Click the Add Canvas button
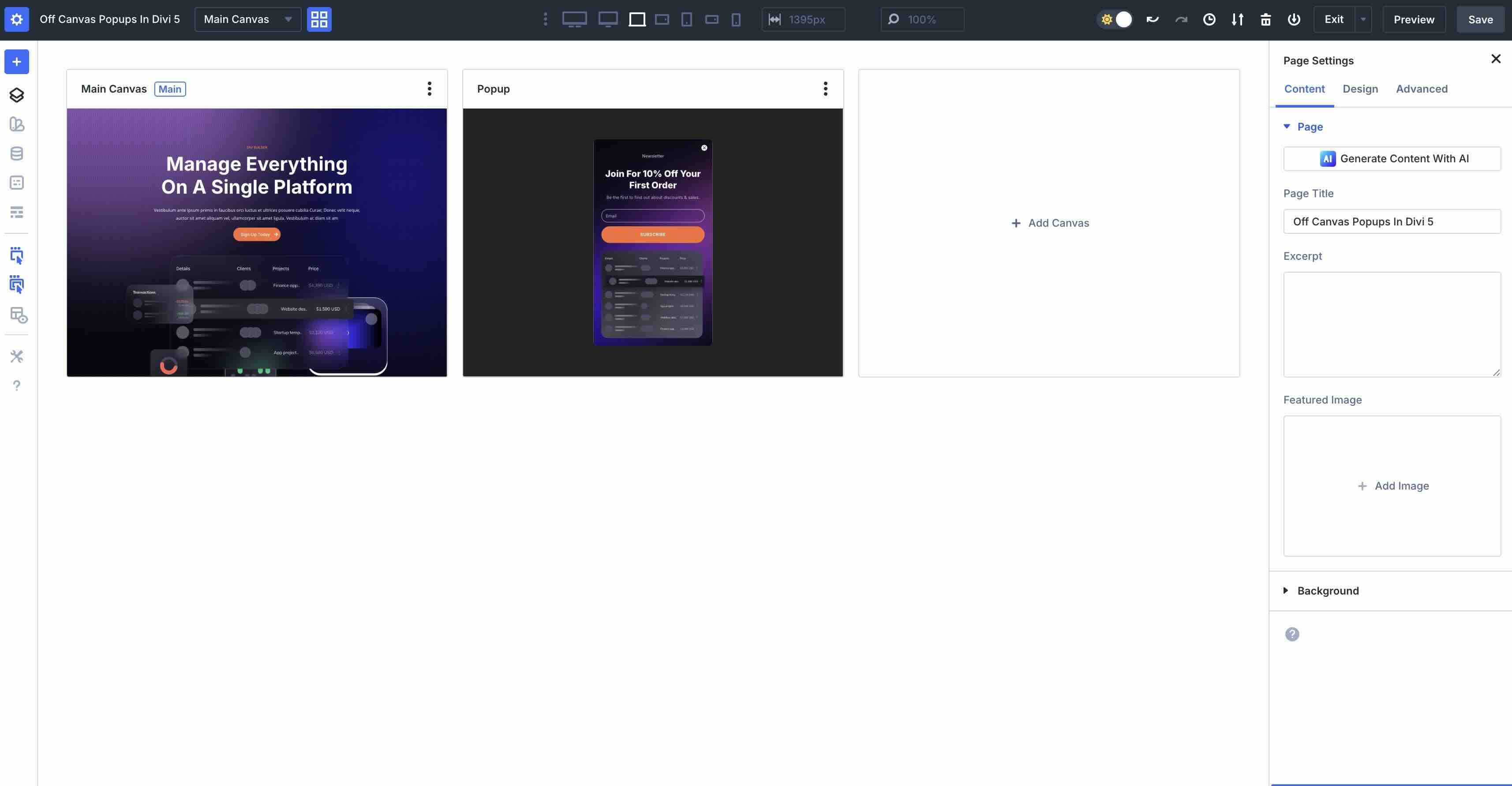The width and height of the screenshot is (1512, 786). 1049,222
